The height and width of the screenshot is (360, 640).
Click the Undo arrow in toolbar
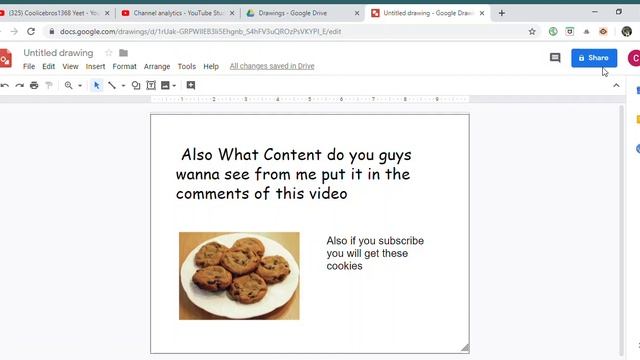(4, 85)
